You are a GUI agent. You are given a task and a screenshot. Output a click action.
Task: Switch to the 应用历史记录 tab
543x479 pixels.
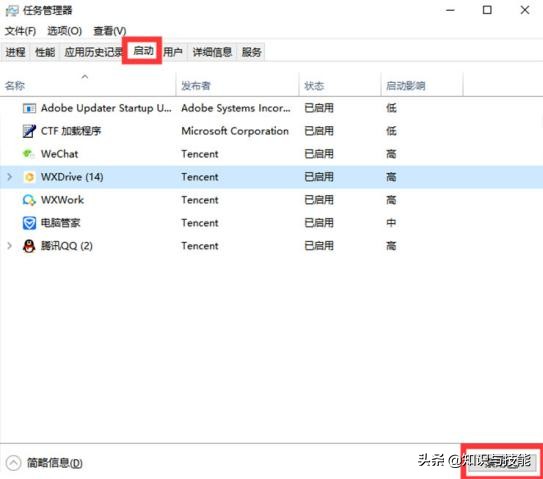[93, 52]
